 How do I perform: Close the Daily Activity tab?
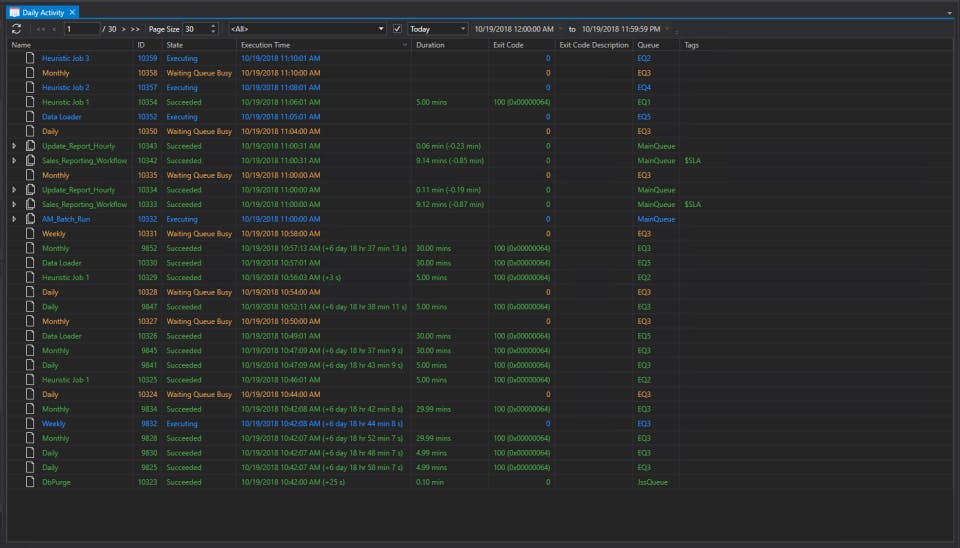coord(73,11)
